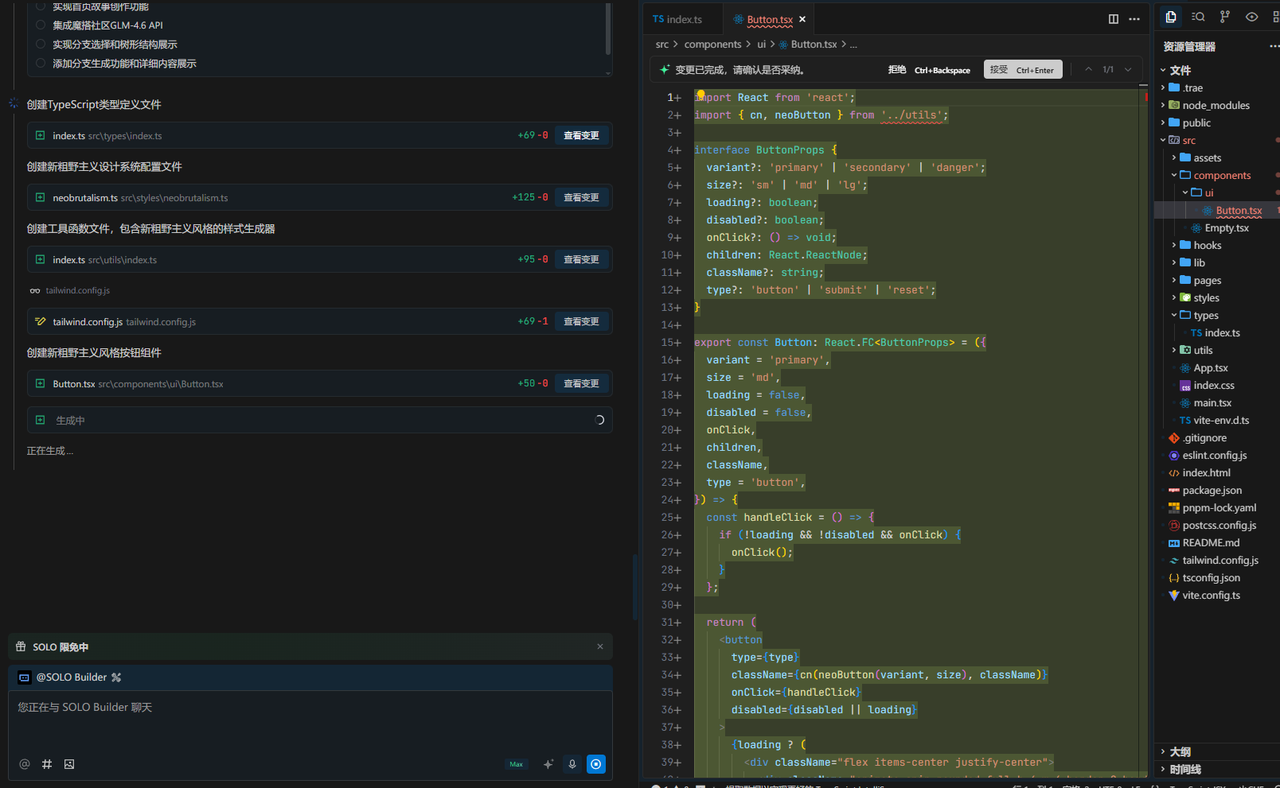Click the @ mention icon in chat input
Viewport: 1280px width, 788px height.
tap(25, 764)
